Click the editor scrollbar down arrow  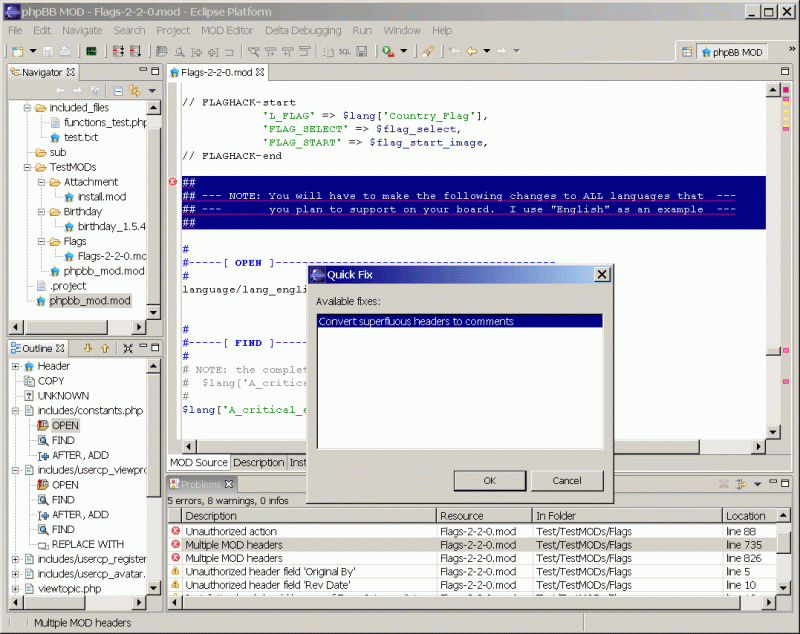tap(773, 432)
